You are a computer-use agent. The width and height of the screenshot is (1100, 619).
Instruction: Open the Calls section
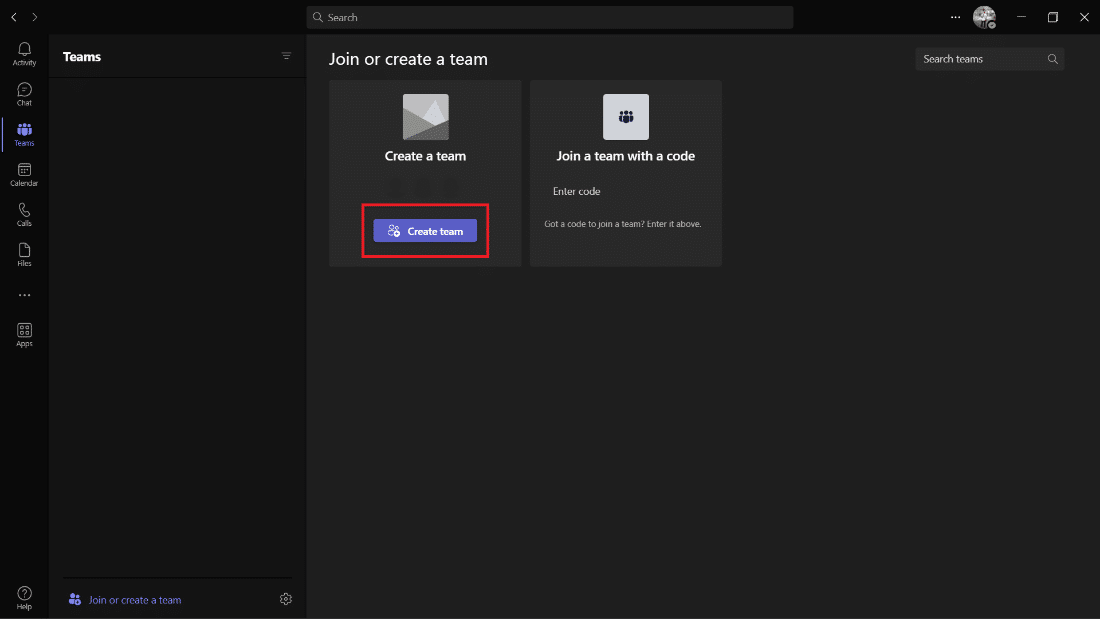click(x=24, y=215)
